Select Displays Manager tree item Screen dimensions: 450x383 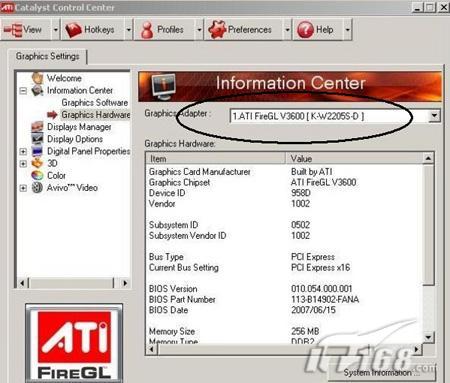pos(79,127)
